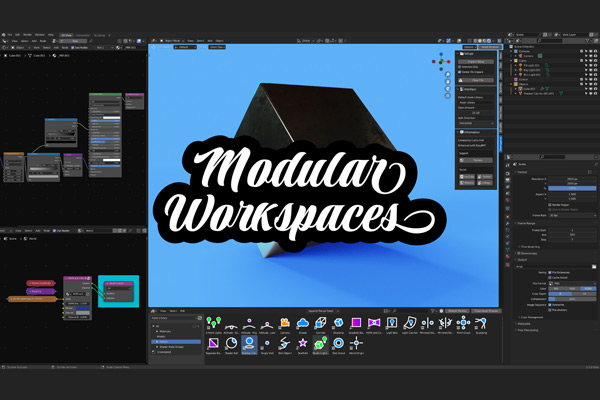Open the Render menu

tap(28, 35)
